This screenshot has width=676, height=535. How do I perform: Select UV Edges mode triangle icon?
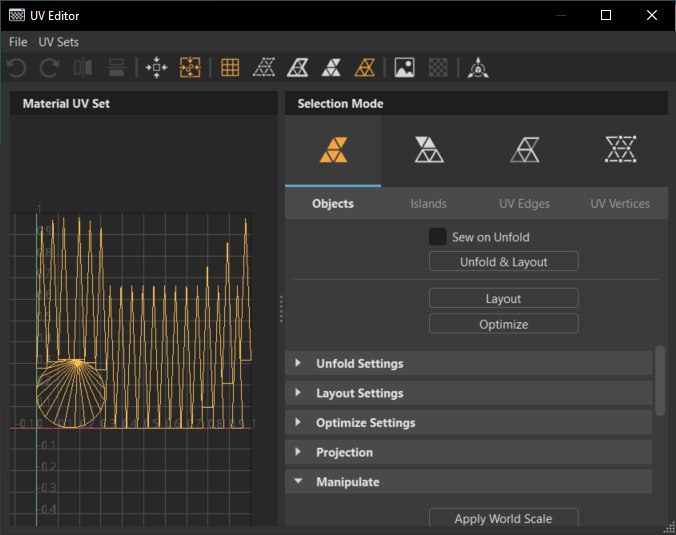(x=525, y=150)
